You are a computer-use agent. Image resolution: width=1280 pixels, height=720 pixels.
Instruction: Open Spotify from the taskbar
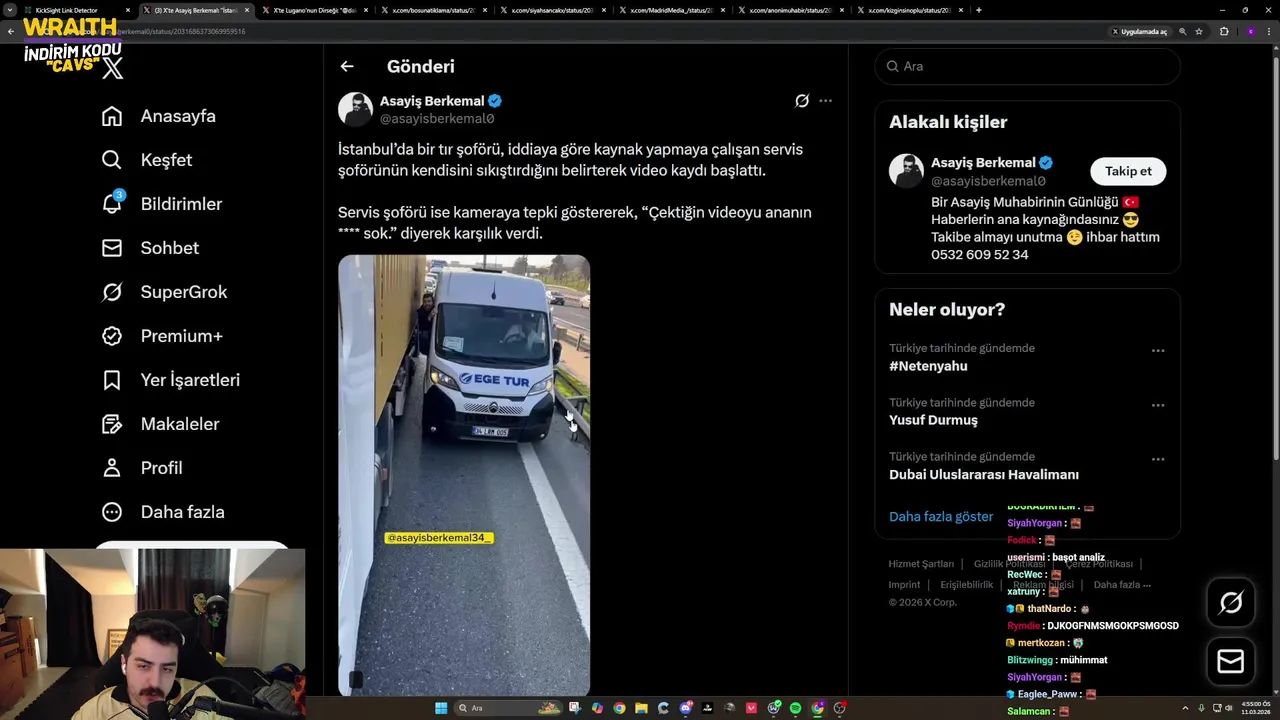[795, 708]
